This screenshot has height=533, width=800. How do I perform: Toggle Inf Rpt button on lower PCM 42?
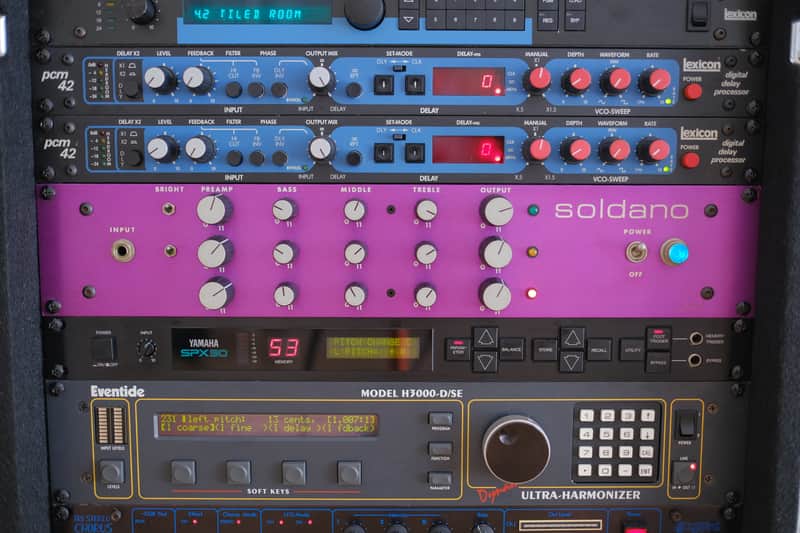tap(353, 158)
